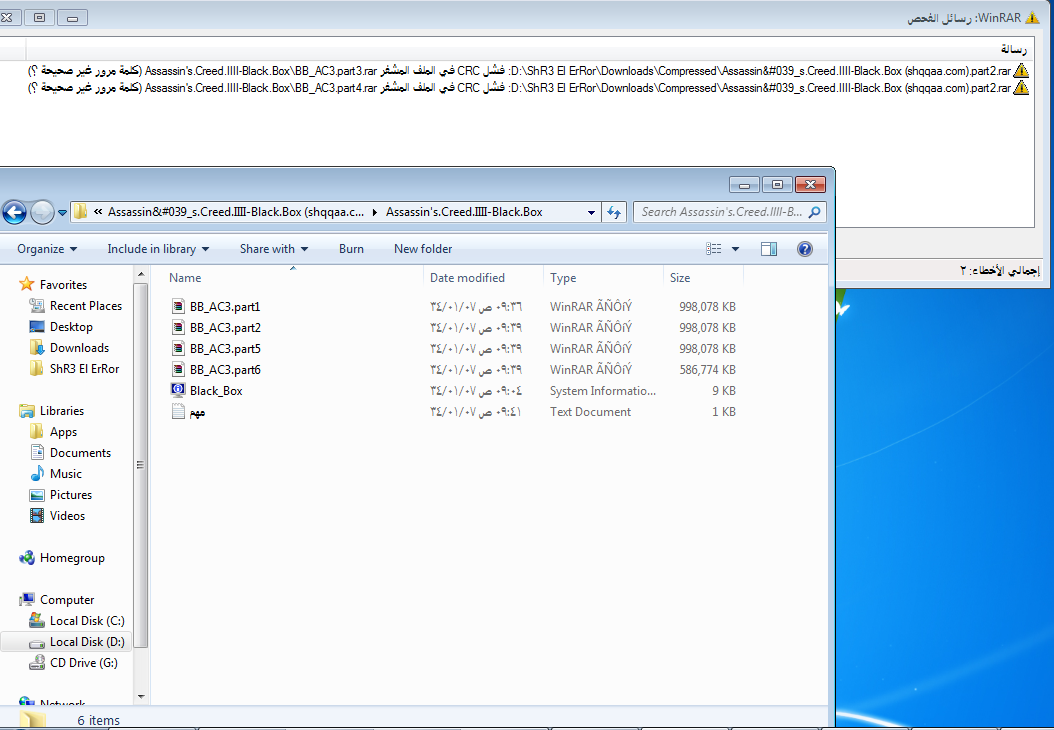The height and width of the screenshot is (730, 1054).
Task: Click the 6 items folder icon in details pane
Action: pyautogui.click(x=32, y=719)
